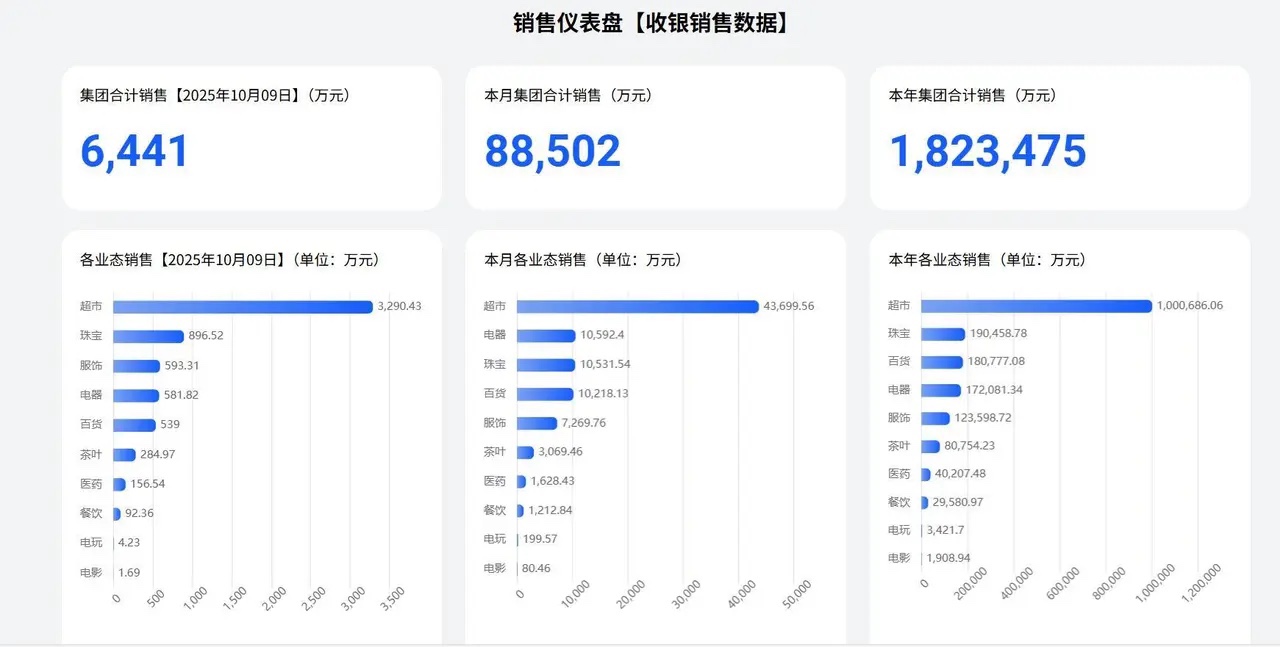Click the 服饰 bar valued 593.31
Image resolution: width=1280 pixels, height=647 pixels.
[136, 366]
